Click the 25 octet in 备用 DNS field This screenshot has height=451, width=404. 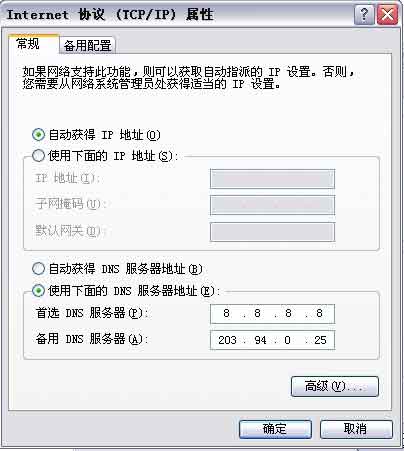click(320, 340)
